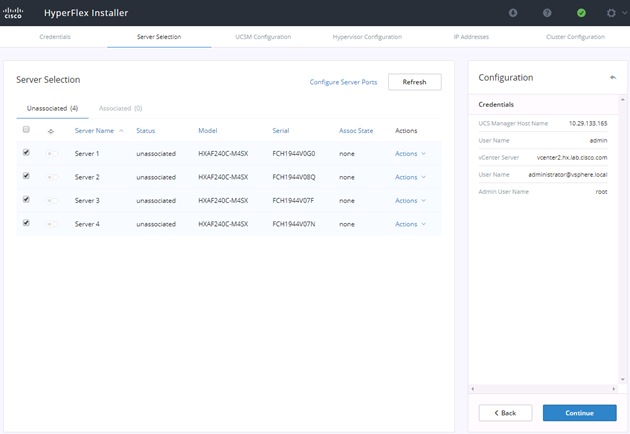Viewport: 630px width, 434px height.
Task: Open the settings gear icon
Action: click(611, 13)
